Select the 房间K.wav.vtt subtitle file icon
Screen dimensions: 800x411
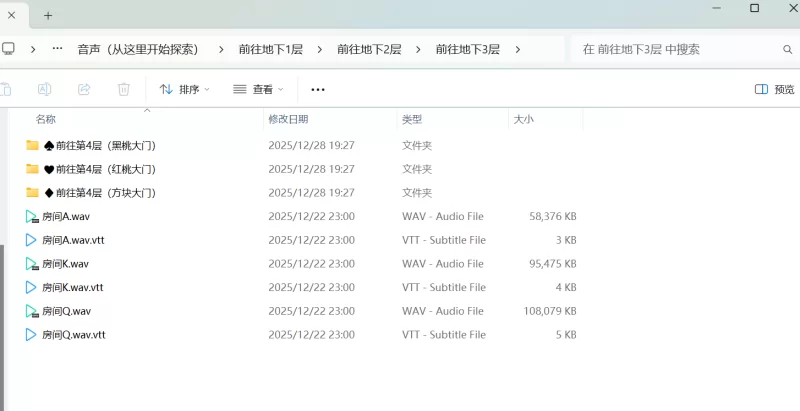point(31,288)
